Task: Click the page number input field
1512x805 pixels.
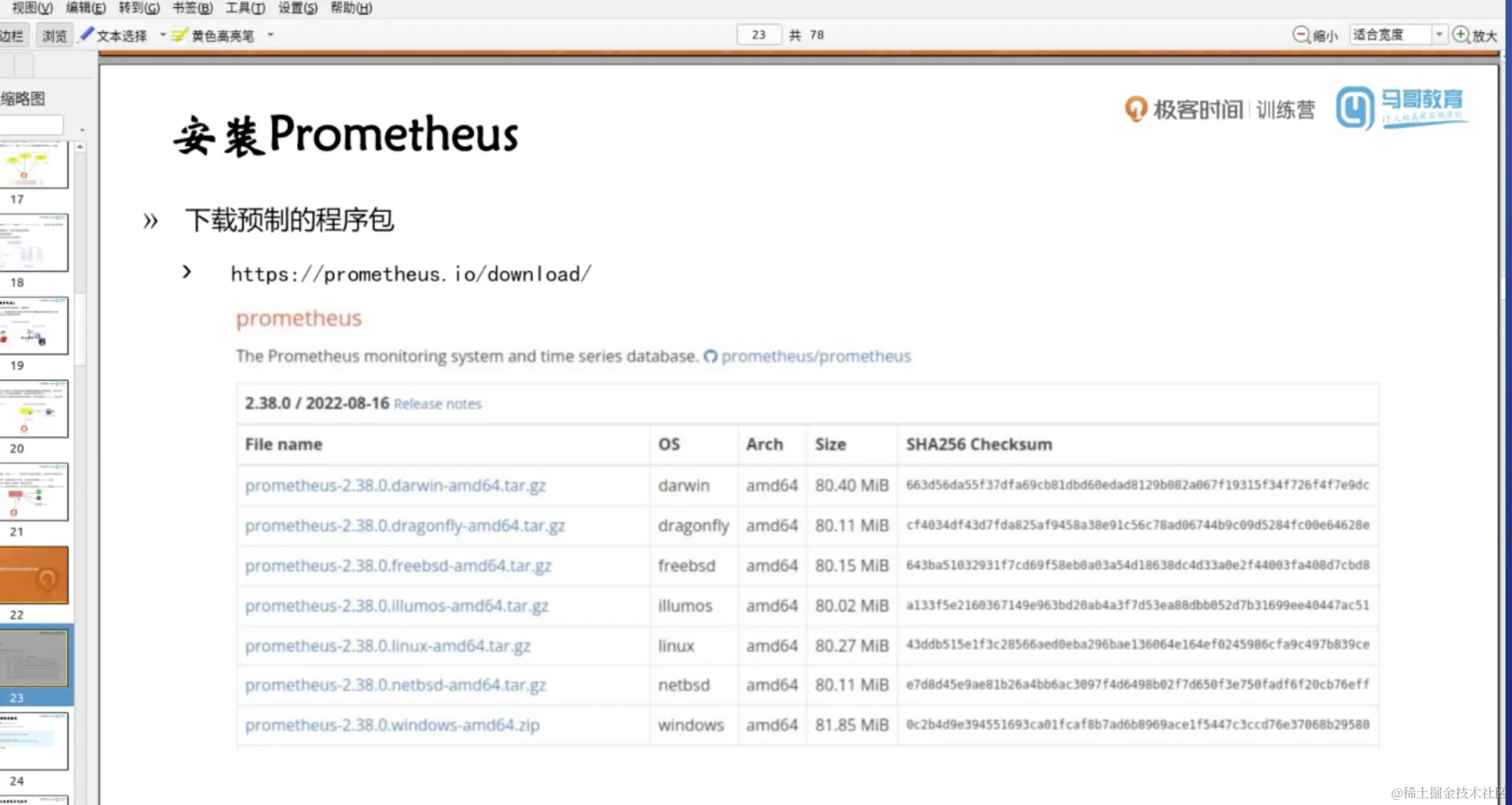Action: tap(758, 35)
